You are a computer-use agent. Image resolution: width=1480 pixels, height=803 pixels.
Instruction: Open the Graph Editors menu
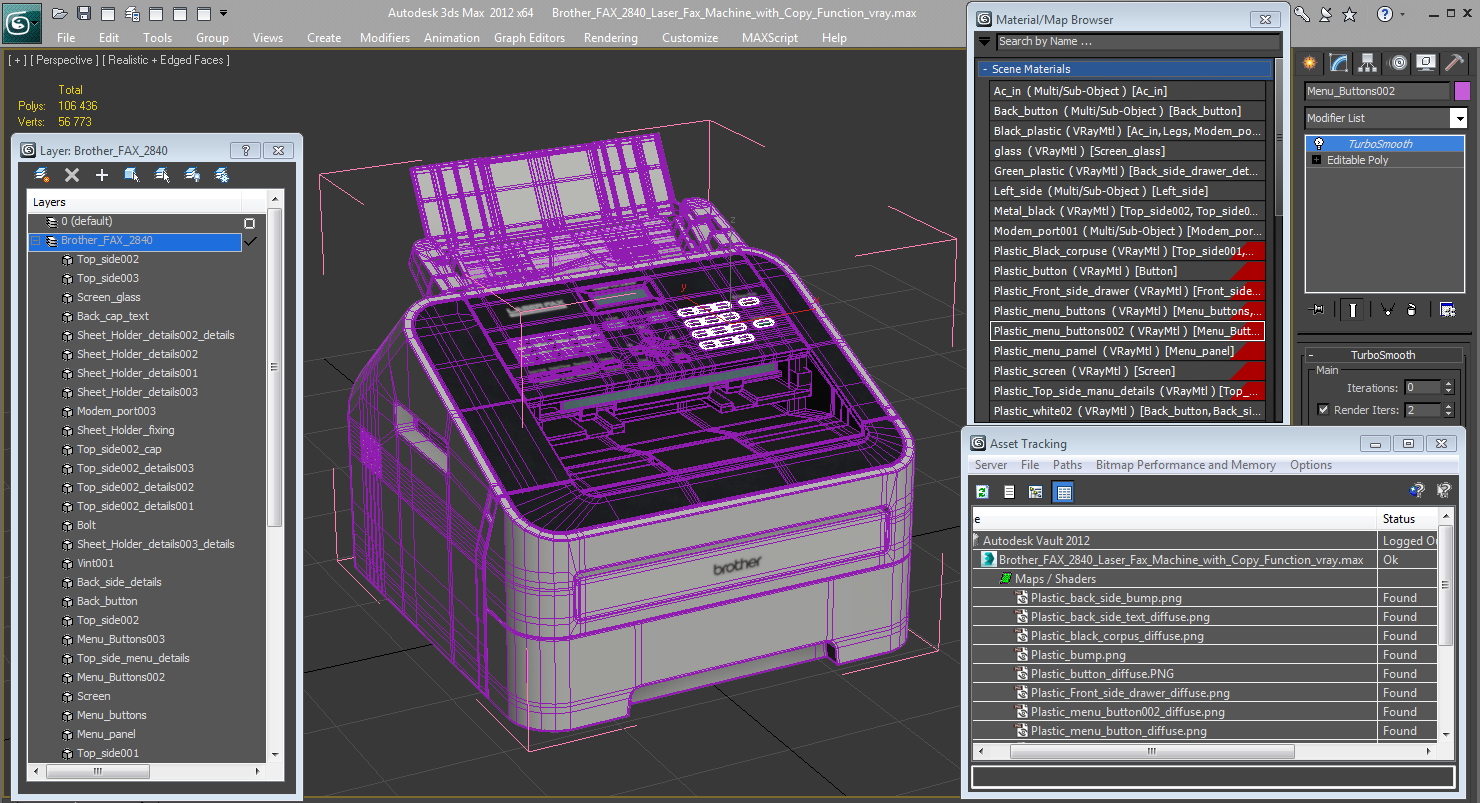tap(529, 38)
